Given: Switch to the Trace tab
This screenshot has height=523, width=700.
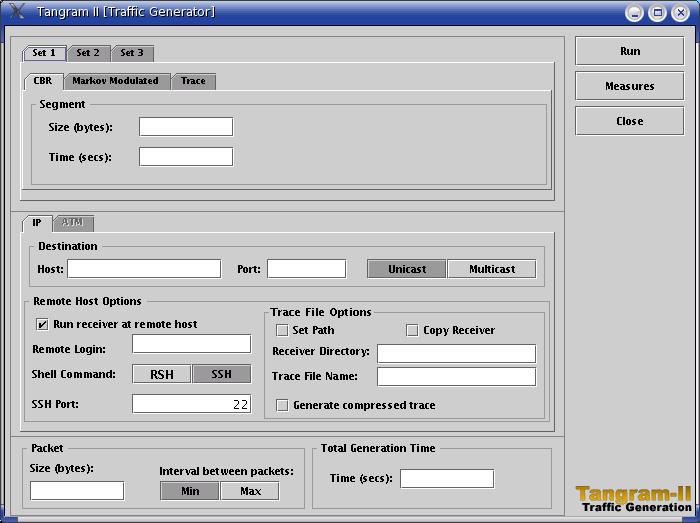Looking at the screenshot, I should (x=193, y=81).
